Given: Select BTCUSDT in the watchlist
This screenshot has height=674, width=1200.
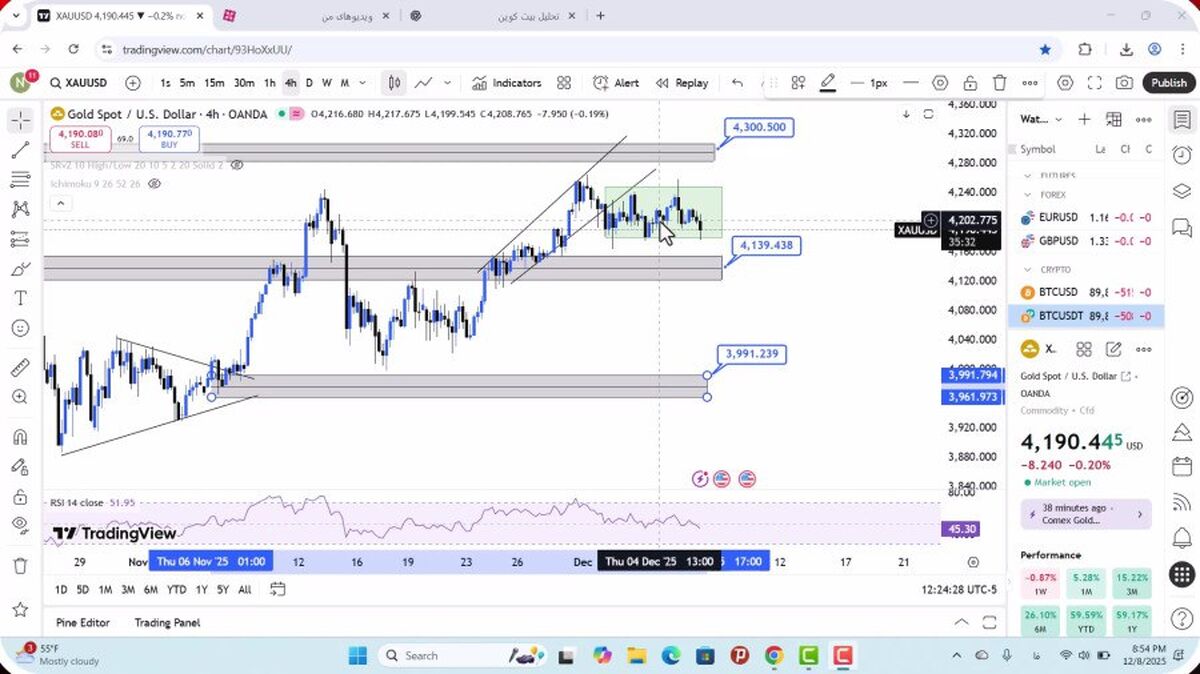Looking at the screenshot, I should (x=1086, y=316).
